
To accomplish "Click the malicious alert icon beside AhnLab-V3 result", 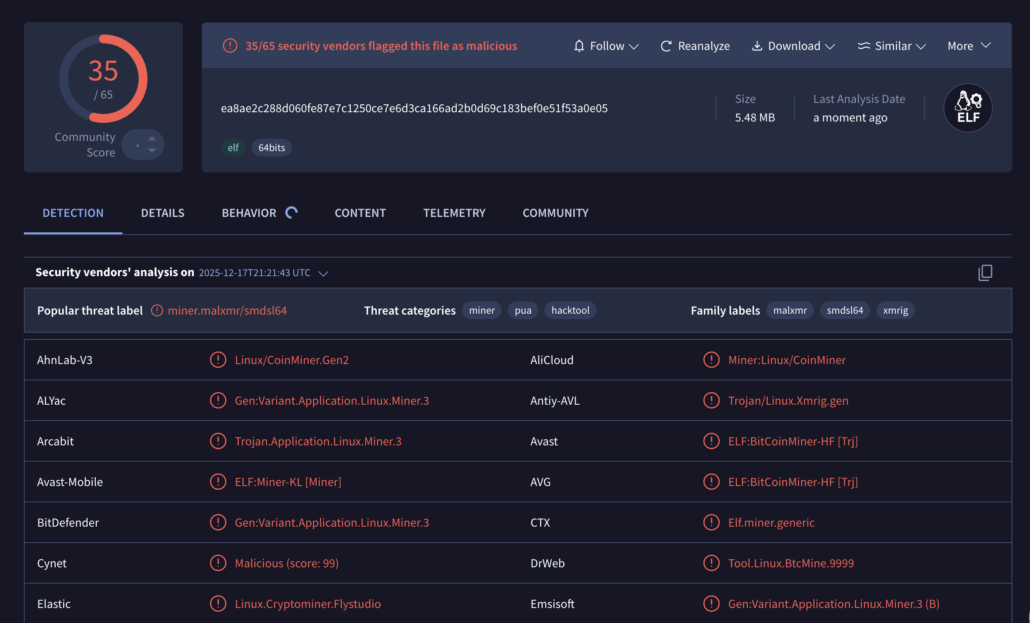I will pyautogui.click(x=218, y=360).
